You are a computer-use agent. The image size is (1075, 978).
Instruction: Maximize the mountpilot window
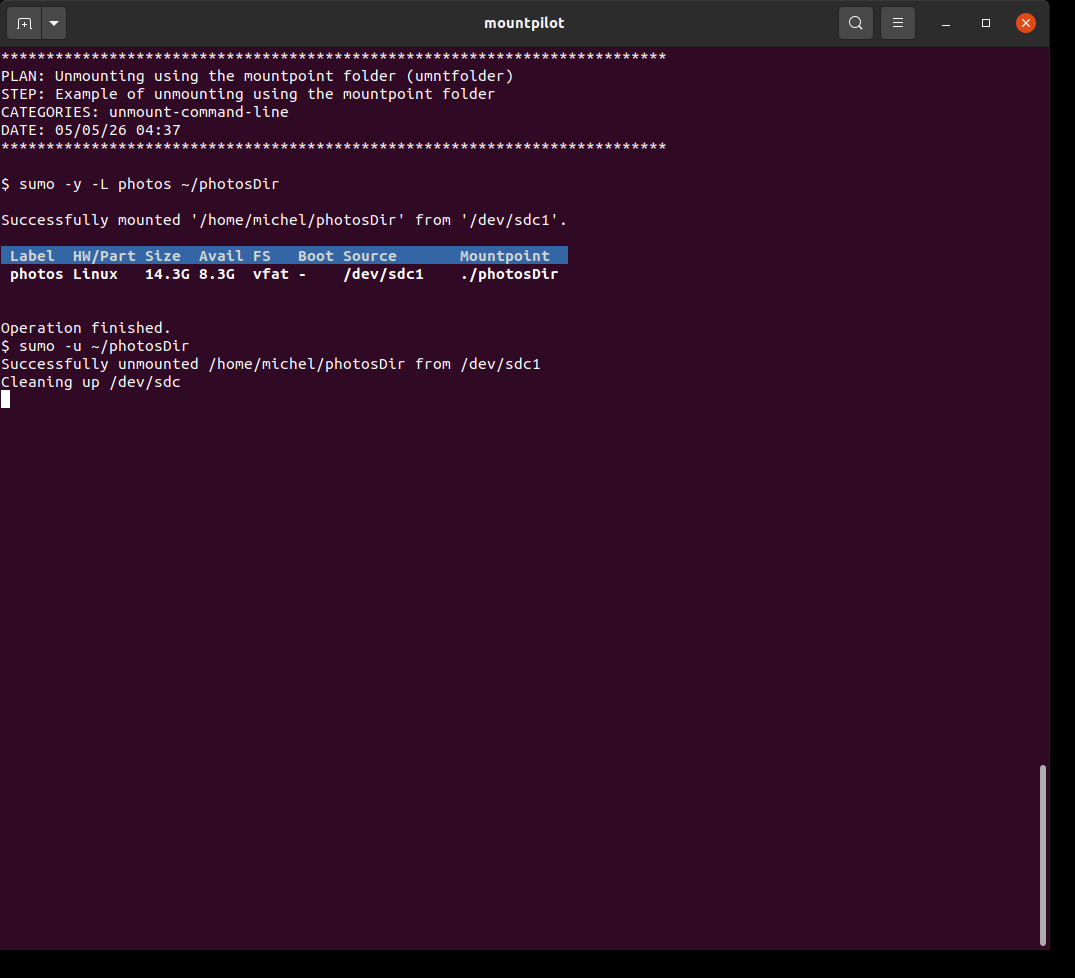[986, 23]
